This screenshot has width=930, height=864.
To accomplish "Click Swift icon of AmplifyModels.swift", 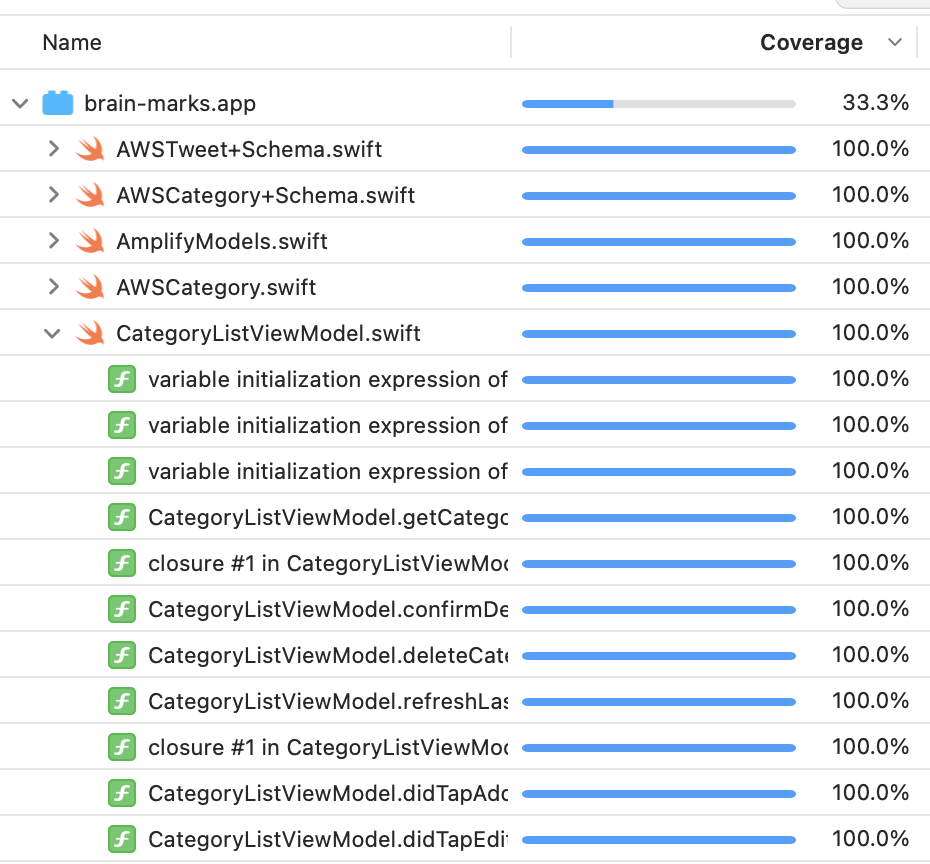I will pyautogui.click(x=90, y=241).
